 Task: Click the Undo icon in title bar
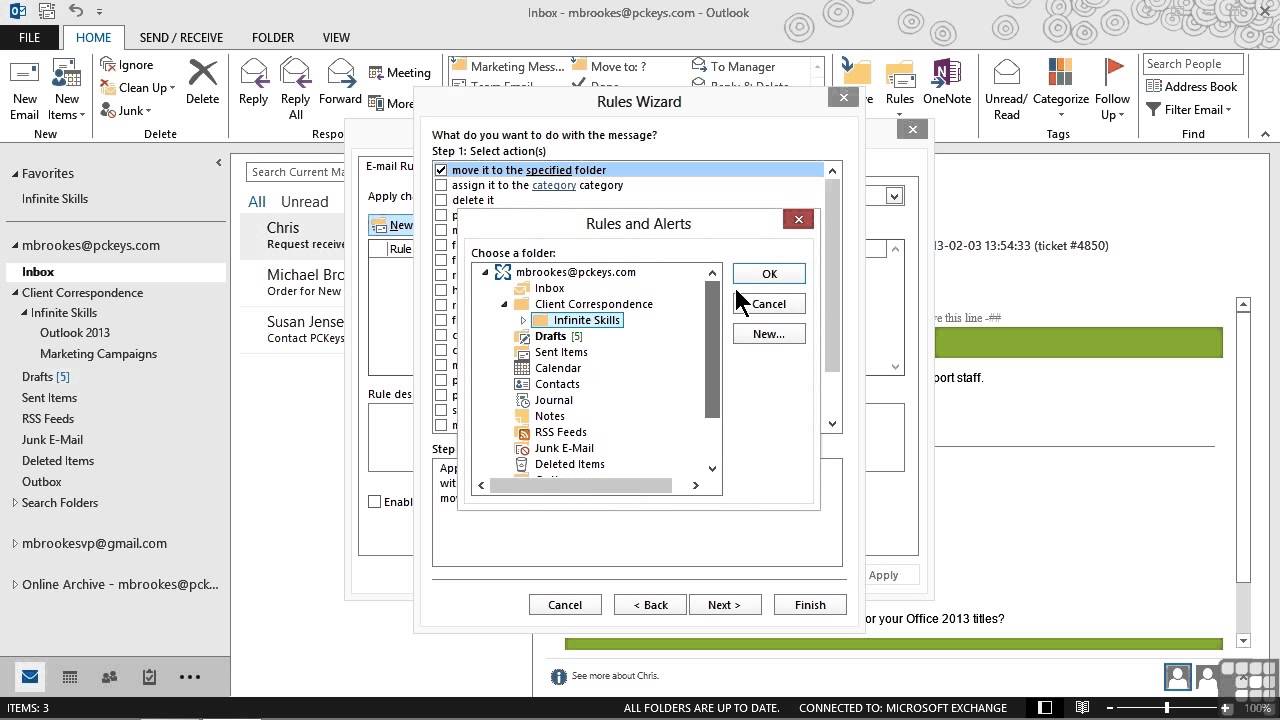[78, 11]
